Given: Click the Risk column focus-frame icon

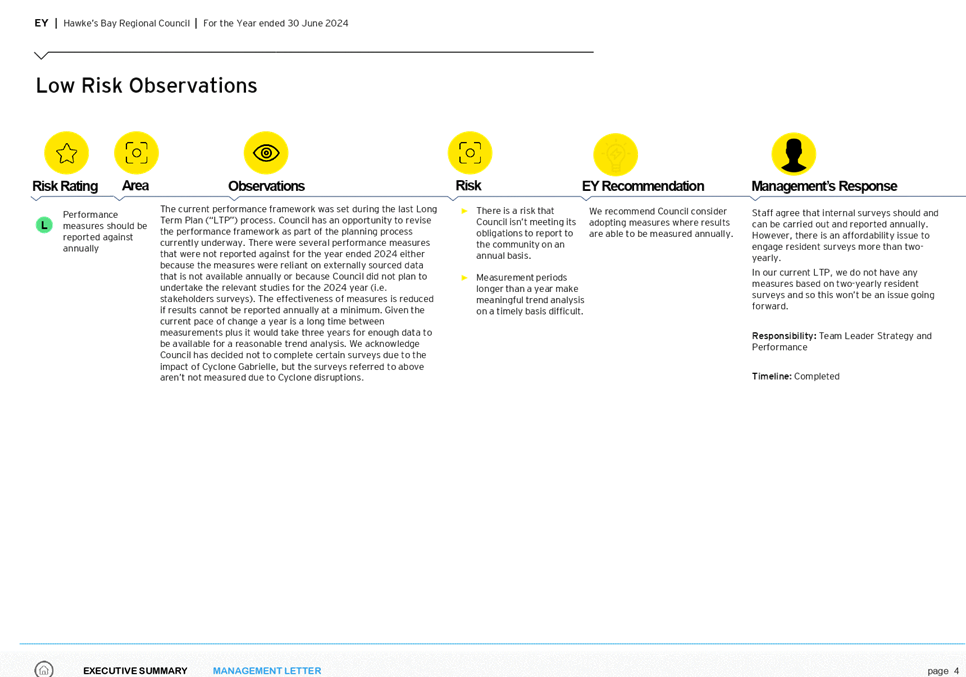Looking at the screenshot, I should [x=470, y=152].
